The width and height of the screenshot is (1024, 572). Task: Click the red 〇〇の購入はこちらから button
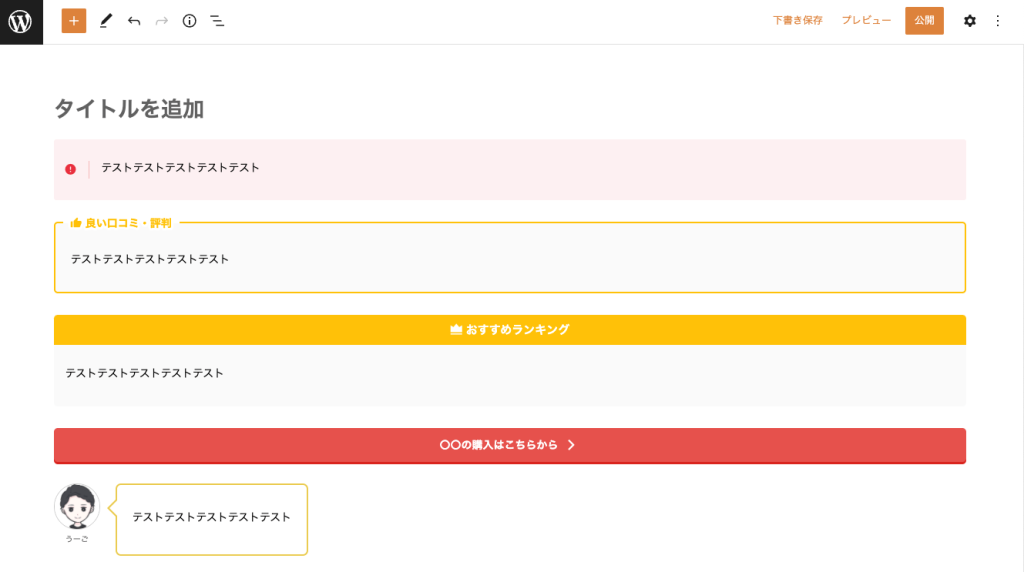click(x=509, y=445)
